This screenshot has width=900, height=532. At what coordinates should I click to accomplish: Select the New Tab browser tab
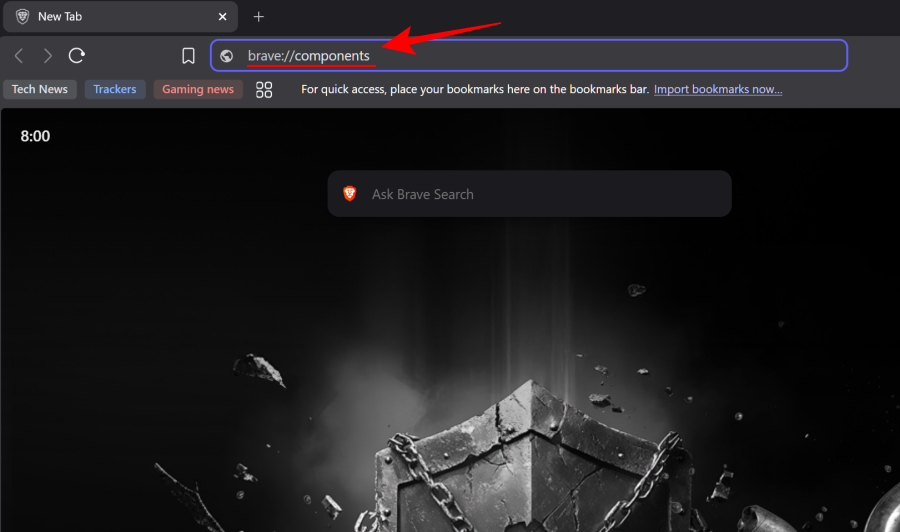point(121,17)
